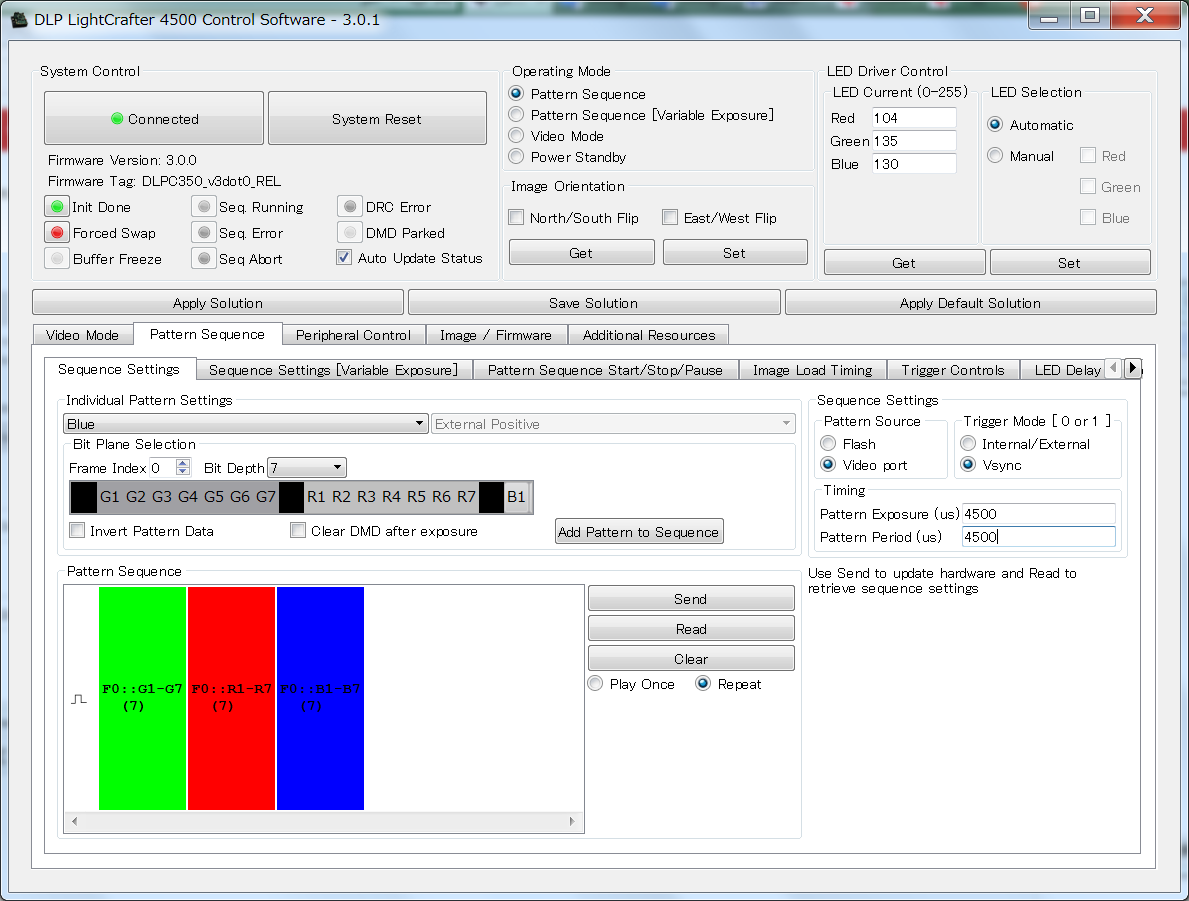1189x901 pixels.
Task: Select Video Mode operating mode radio
Action: click(516, 136)
